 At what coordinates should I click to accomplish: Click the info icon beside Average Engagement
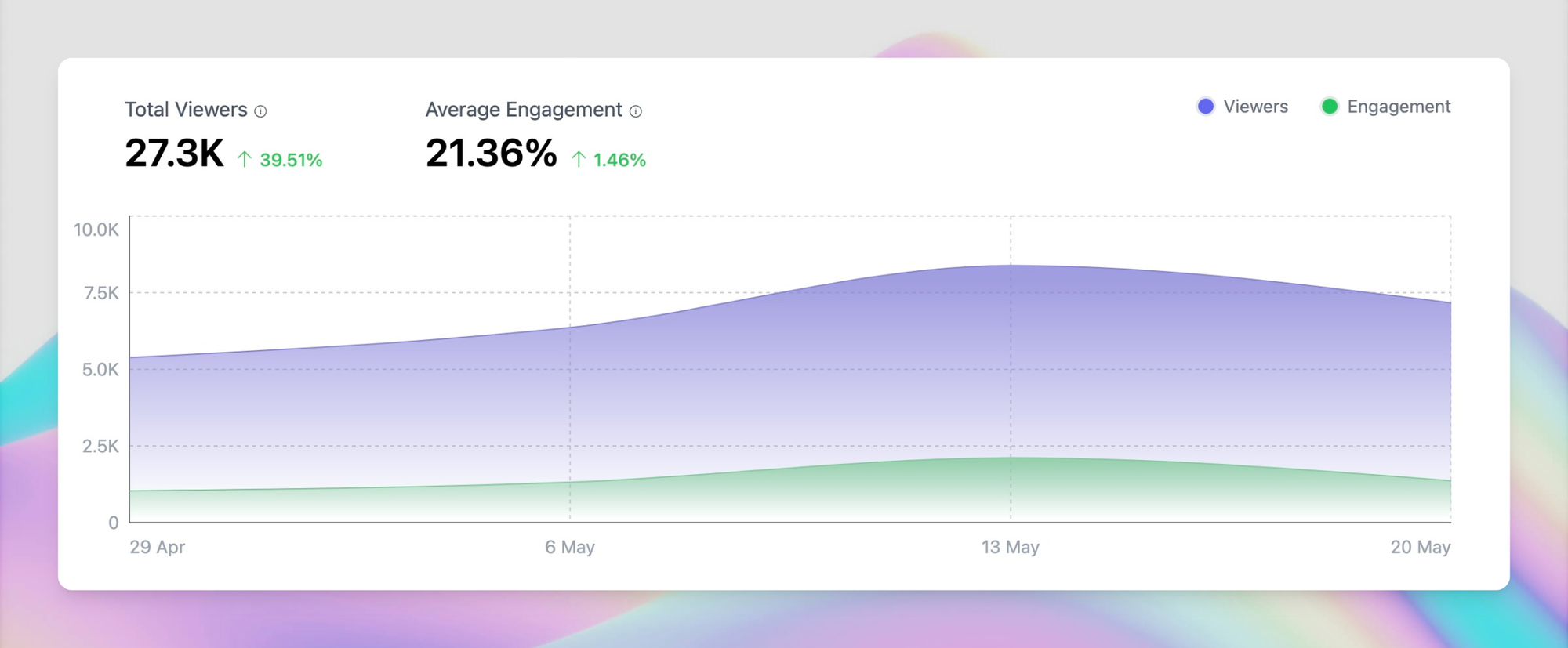click(636, 111)
